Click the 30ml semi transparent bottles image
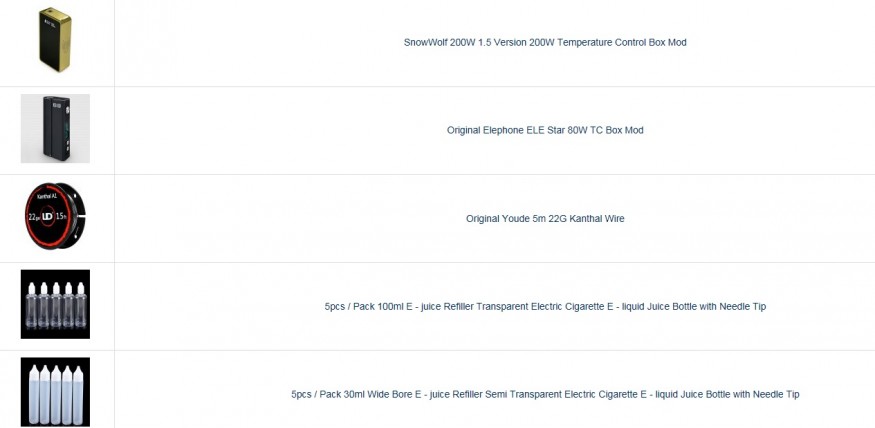875x428 pixels. pyautogui.click(x=55, y=392)
